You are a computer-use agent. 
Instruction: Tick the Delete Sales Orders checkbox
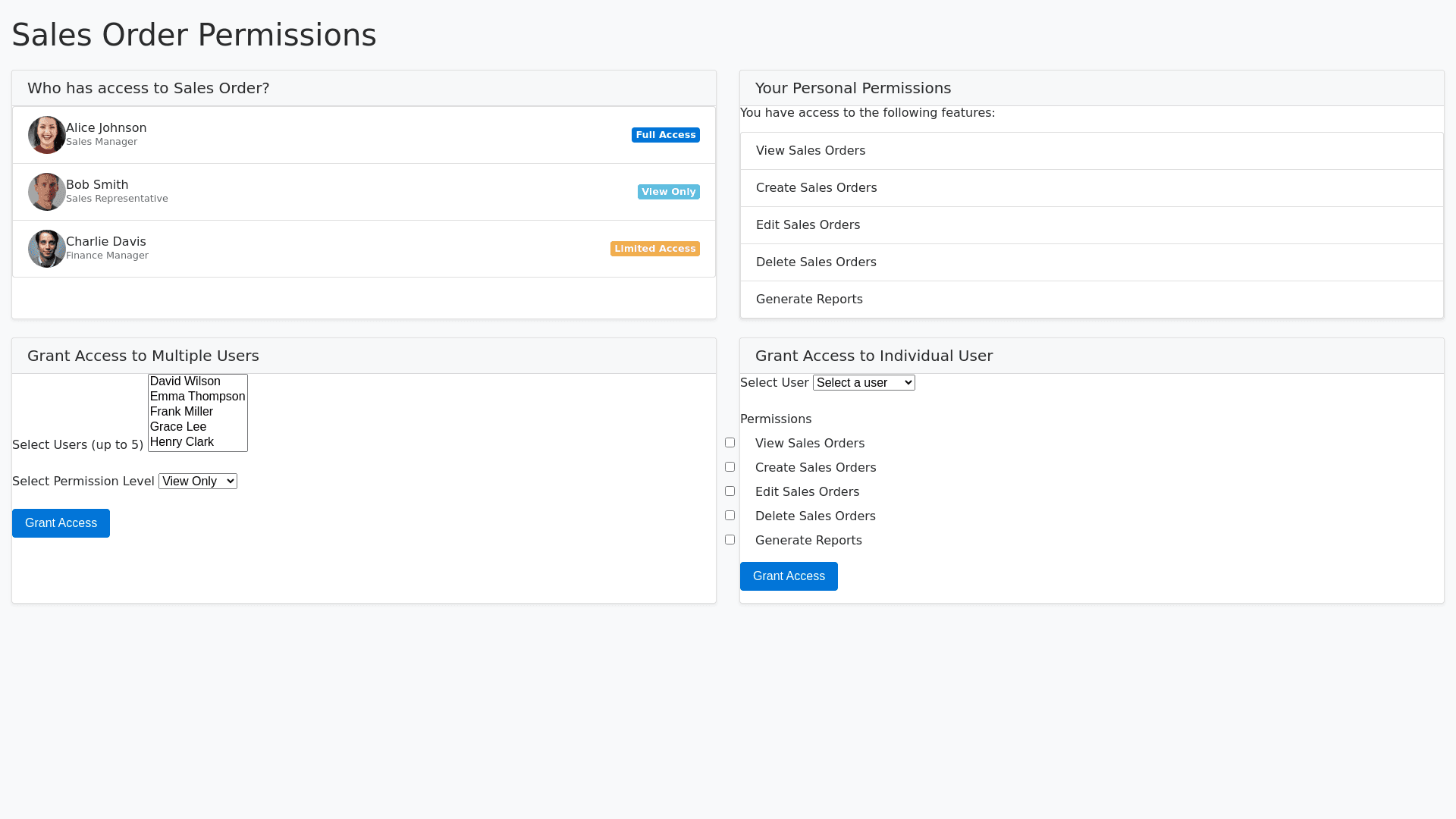click(x=730, y=516)
